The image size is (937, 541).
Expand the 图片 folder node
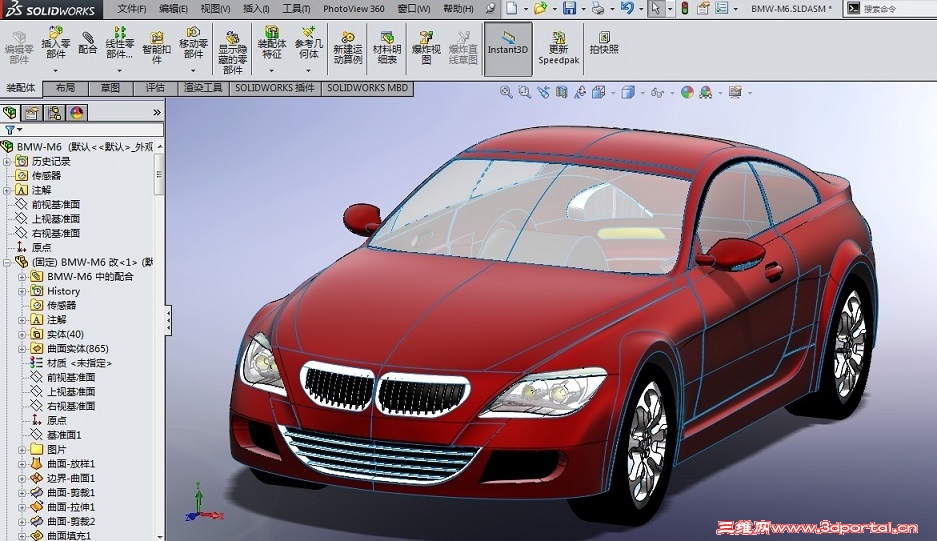[22, 450]
